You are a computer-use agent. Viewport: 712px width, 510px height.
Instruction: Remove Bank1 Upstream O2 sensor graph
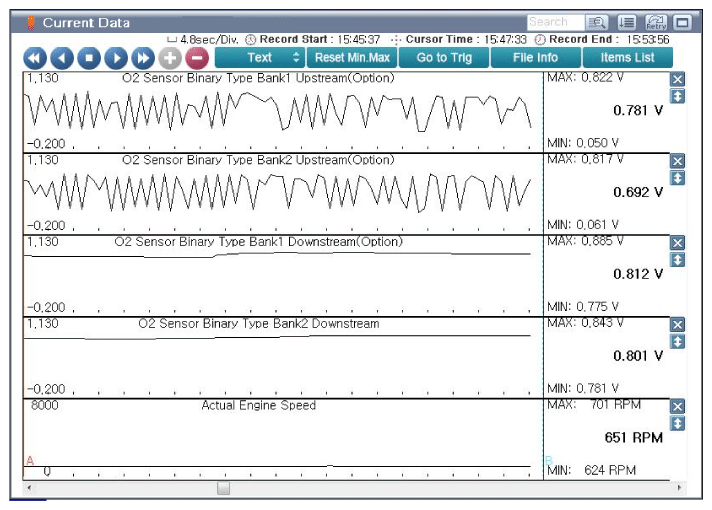(677, 79)
